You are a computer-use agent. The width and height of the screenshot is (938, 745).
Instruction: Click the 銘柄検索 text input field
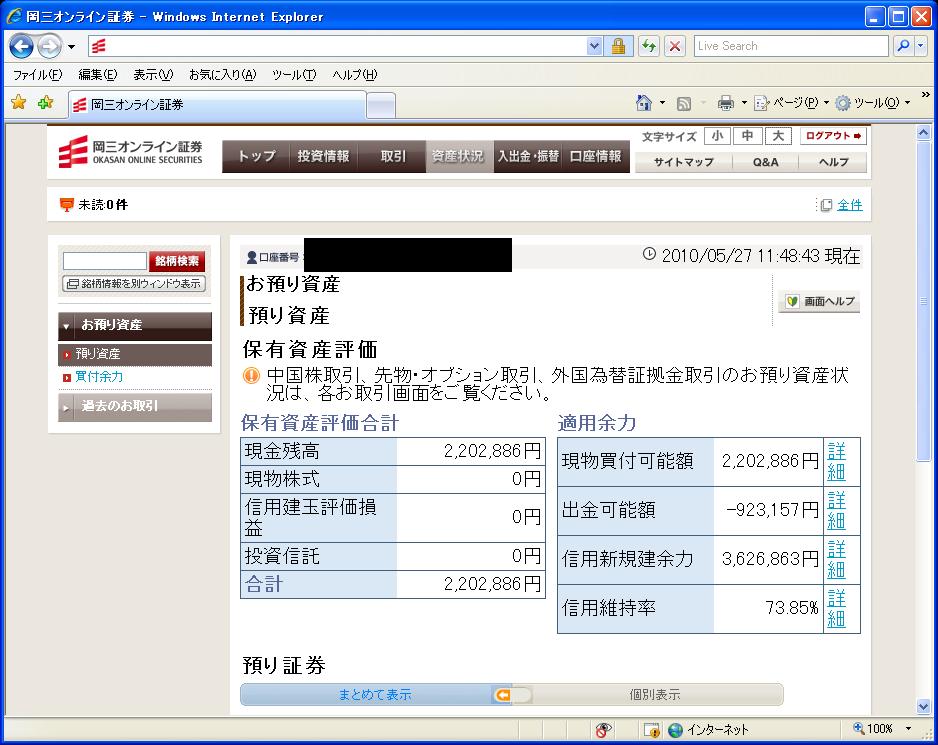104,261
